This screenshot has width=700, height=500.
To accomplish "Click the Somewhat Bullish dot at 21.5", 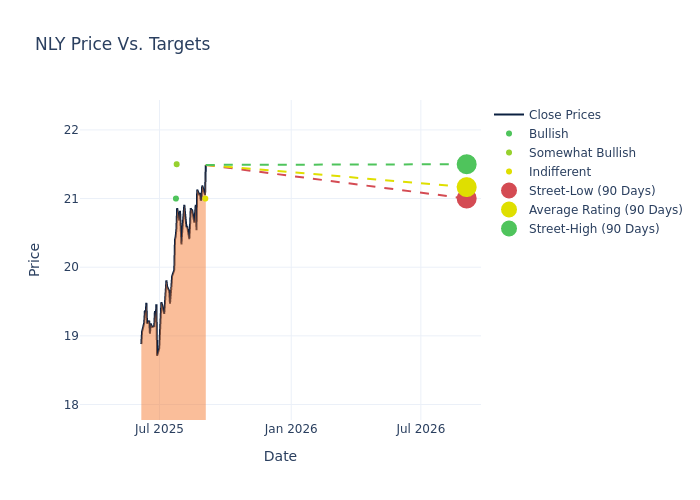I will tap(176, 164).
